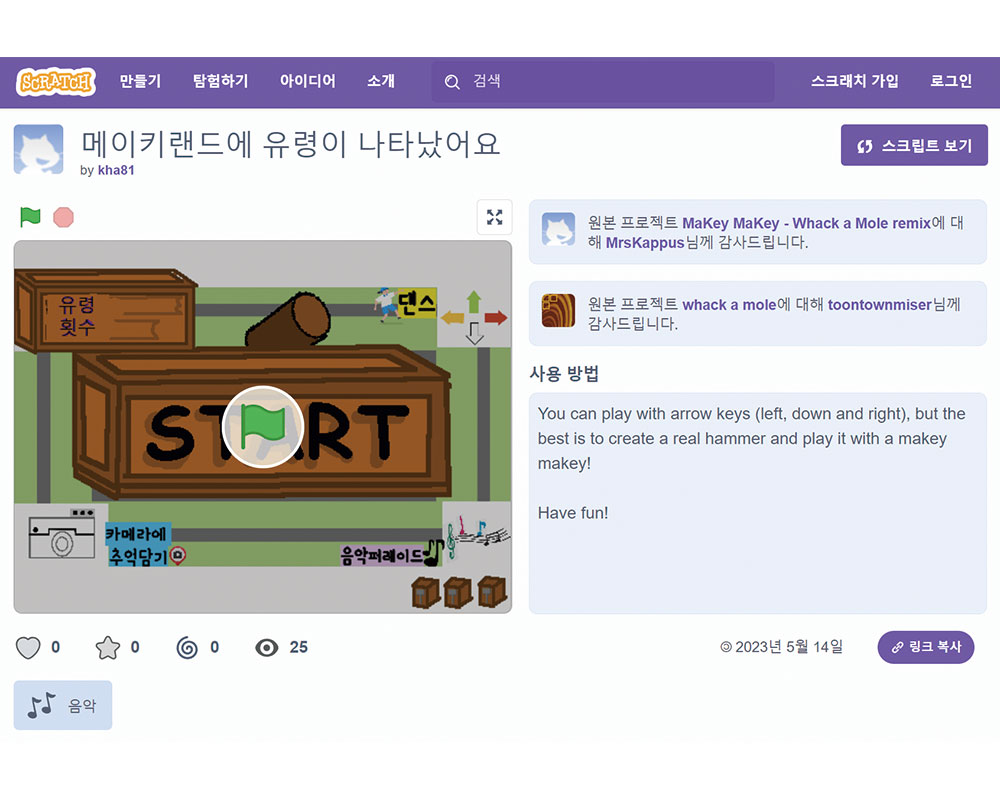Click the dancing character sprite

point(386,305)
